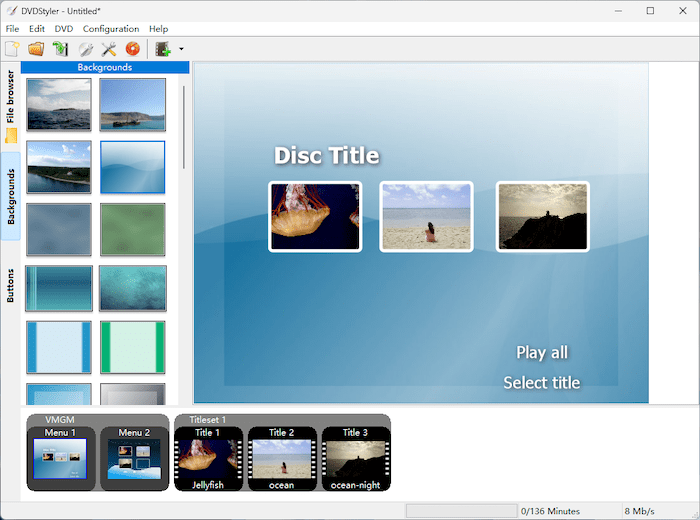700x520 pixels.
Task: Open DVD options disc-wrench icon
Action: point(85,48)
